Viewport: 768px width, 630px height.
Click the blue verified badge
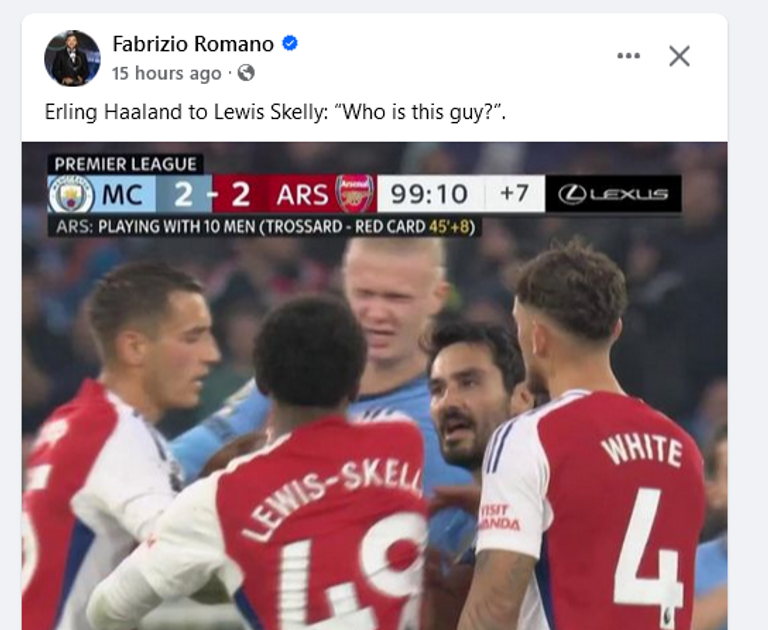click(x=290, y=44)
